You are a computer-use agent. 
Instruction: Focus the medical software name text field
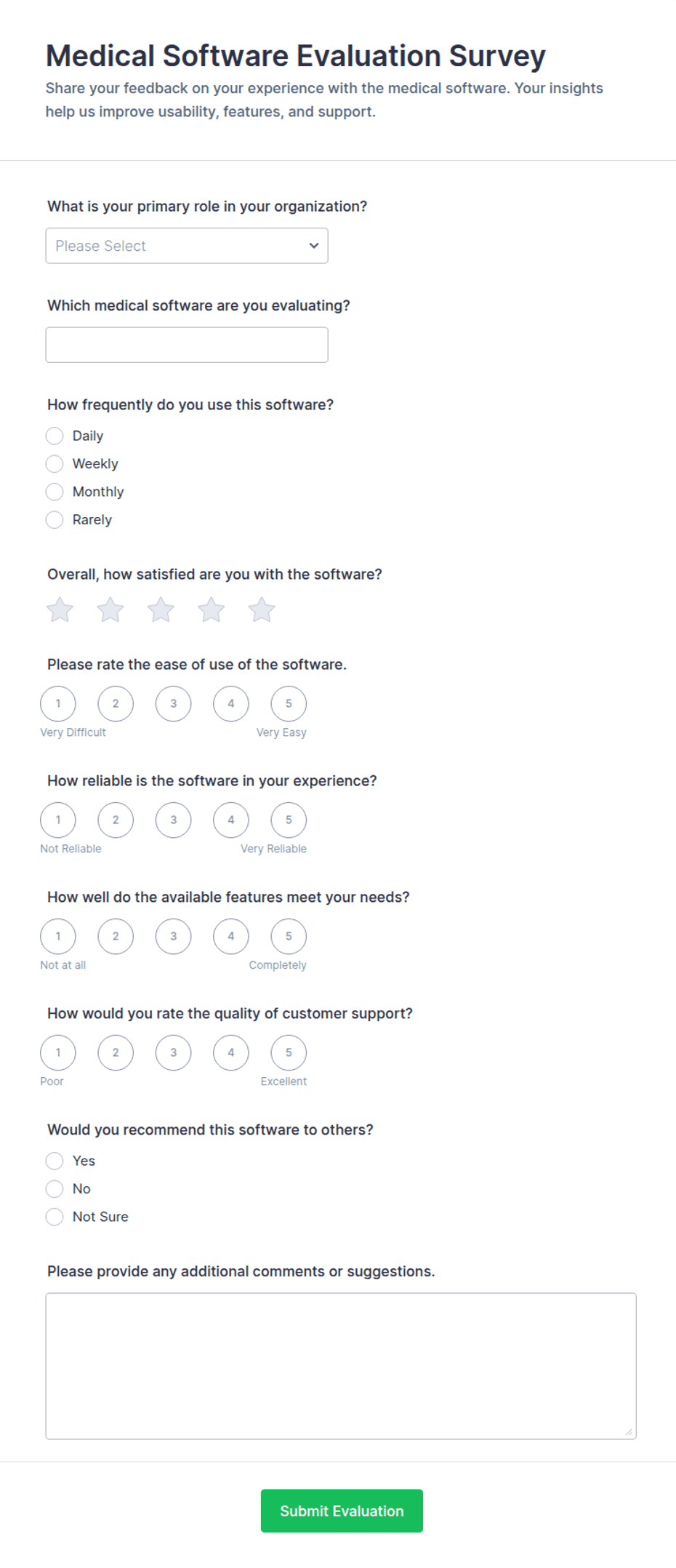coord(187,345)
